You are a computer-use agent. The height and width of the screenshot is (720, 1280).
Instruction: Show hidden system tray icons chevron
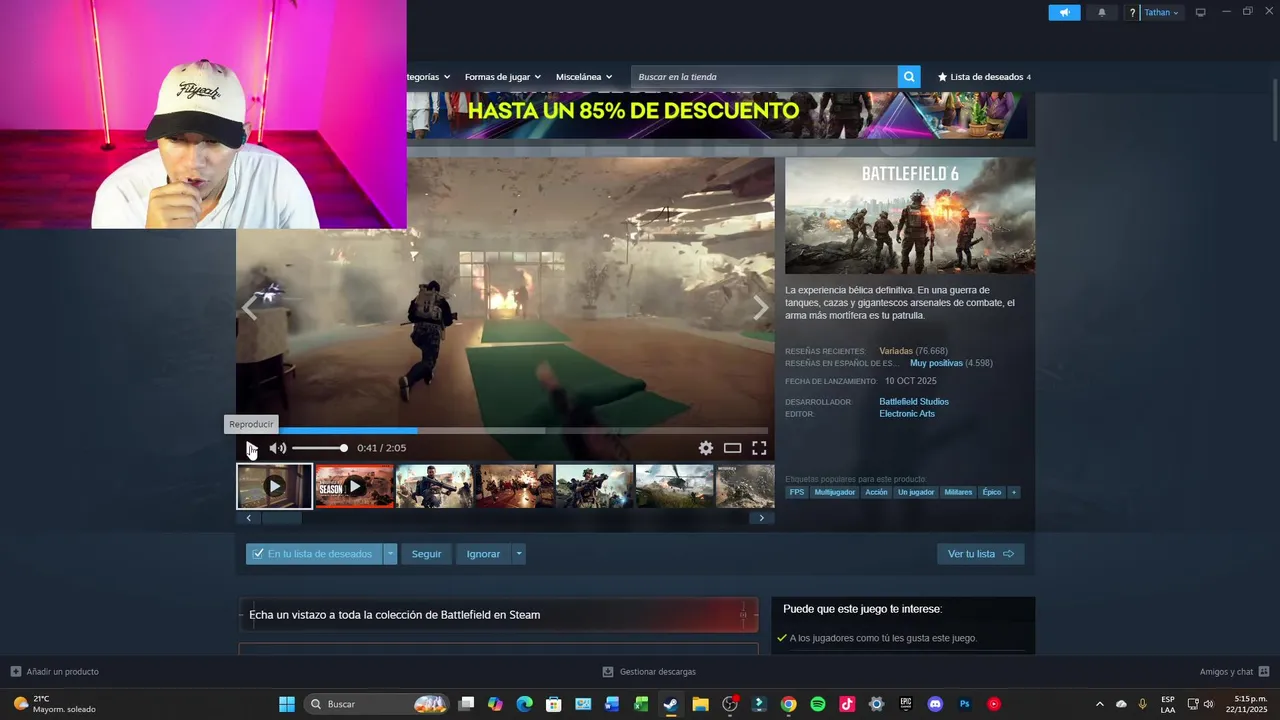coord(1100,704)
